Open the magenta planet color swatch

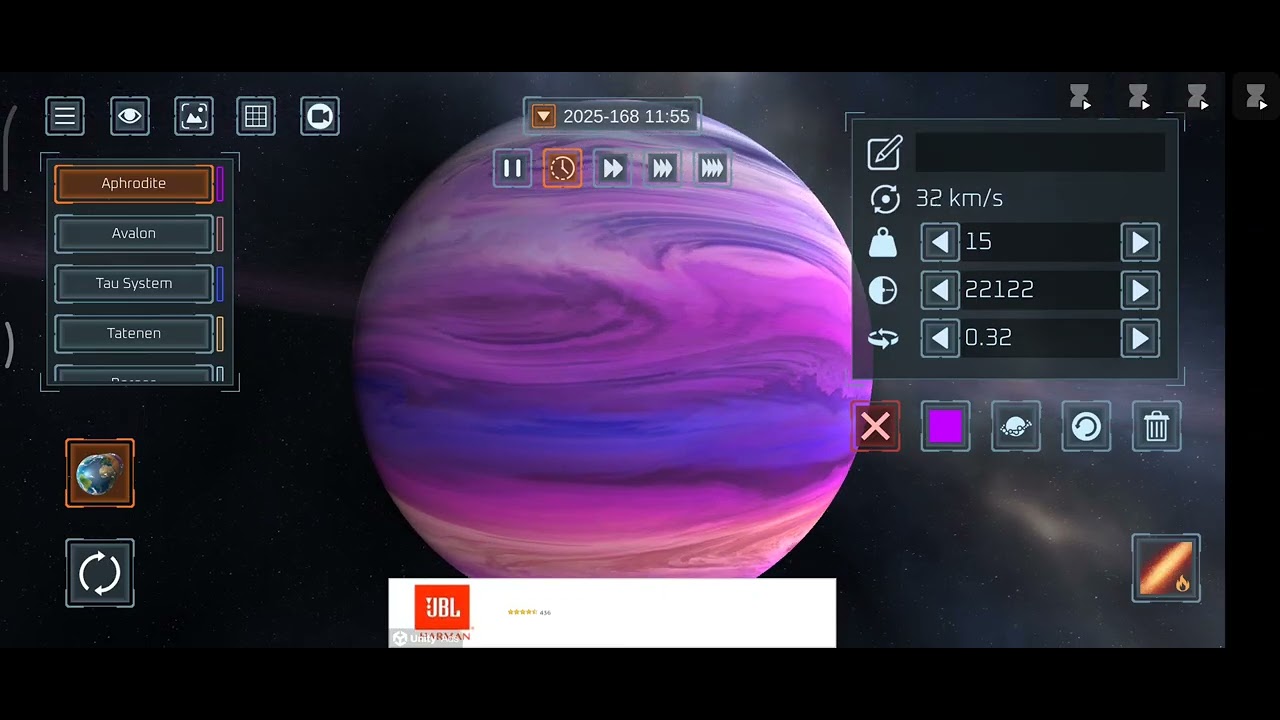pos(945,427)
